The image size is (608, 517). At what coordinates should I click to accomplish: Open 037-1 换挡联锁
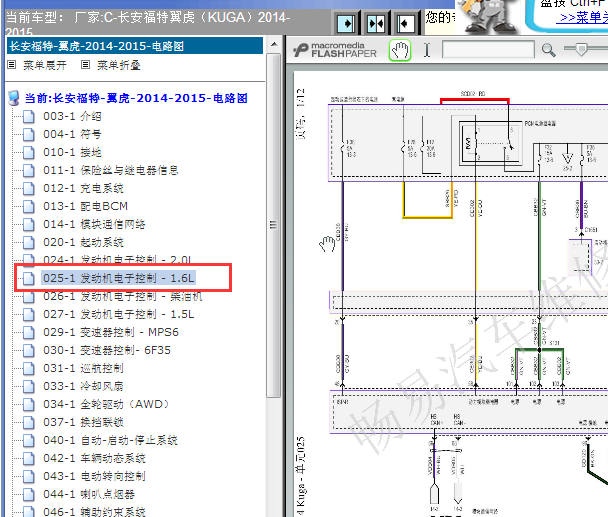click(83, 422)
